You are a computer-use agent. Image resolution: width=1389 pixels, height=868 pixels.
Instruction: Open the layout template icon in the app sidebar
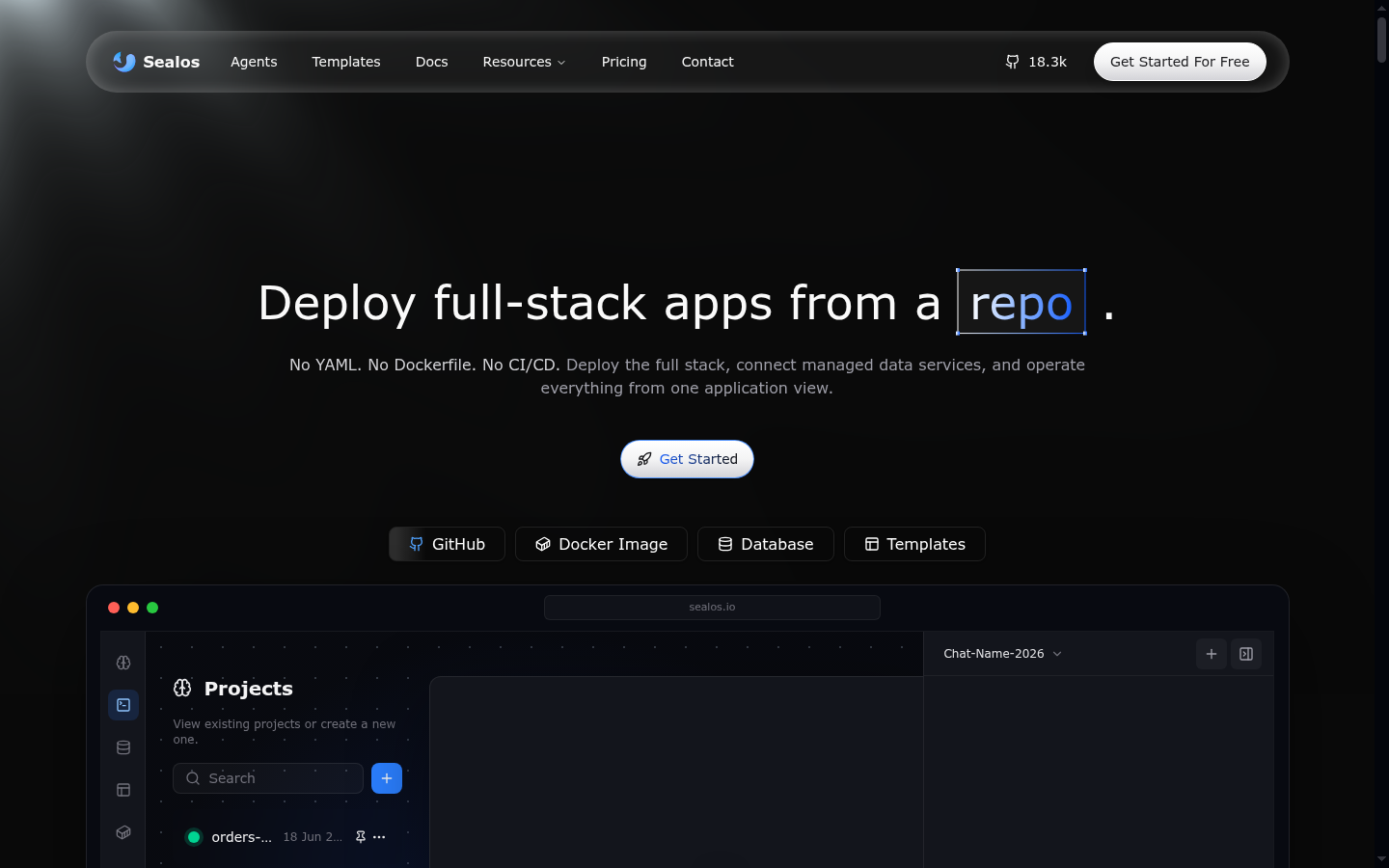point(123,790)
